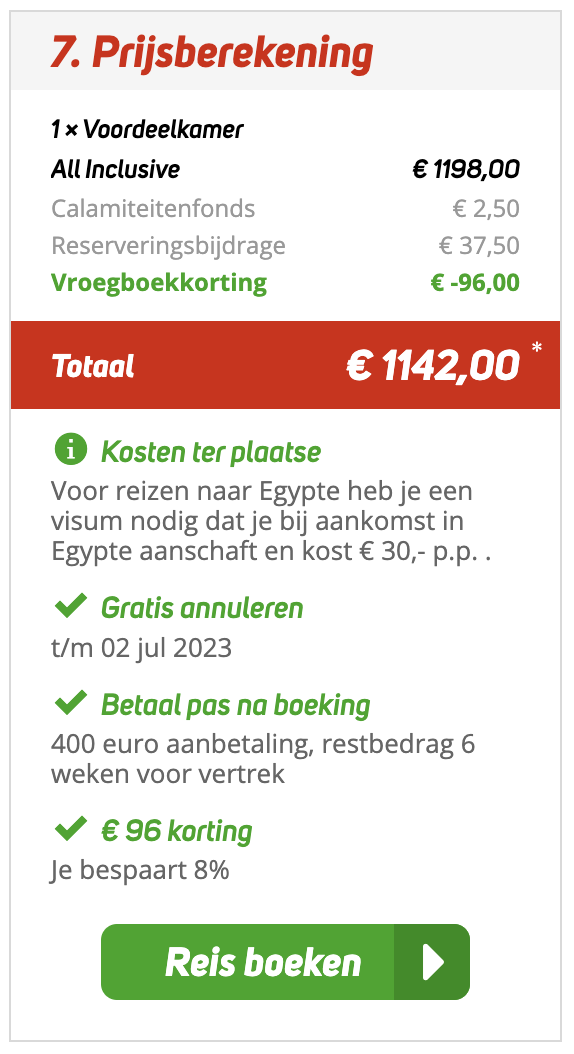Click the arrow icon on Reis boeken button
Viewport: 574px width, 1054px height.
[x=432, y=962]
